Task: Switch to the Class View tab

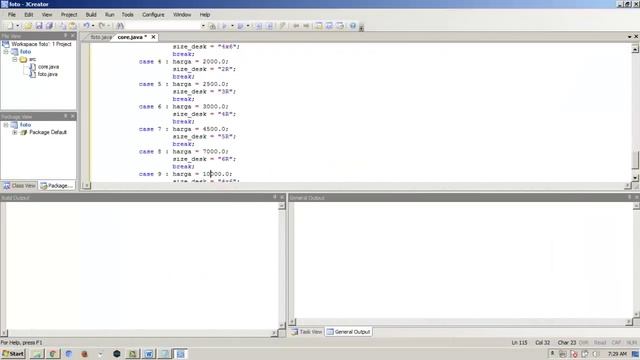Action: click(x=19, y=186)
